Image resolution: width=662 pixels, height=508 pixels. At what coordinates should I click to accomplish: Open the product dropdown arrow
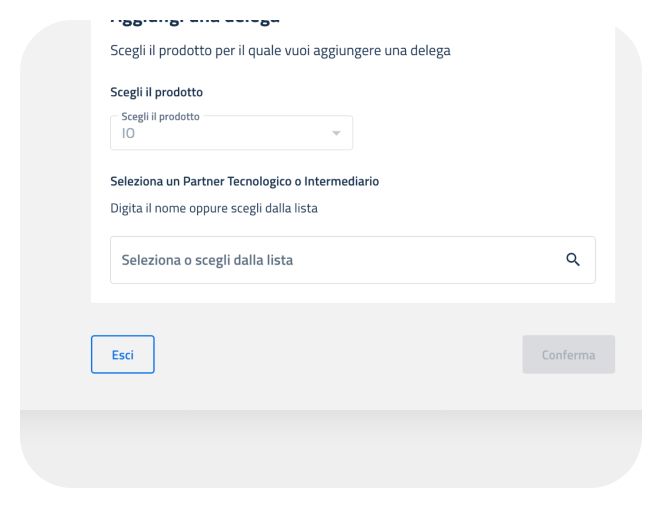[336, 133]
